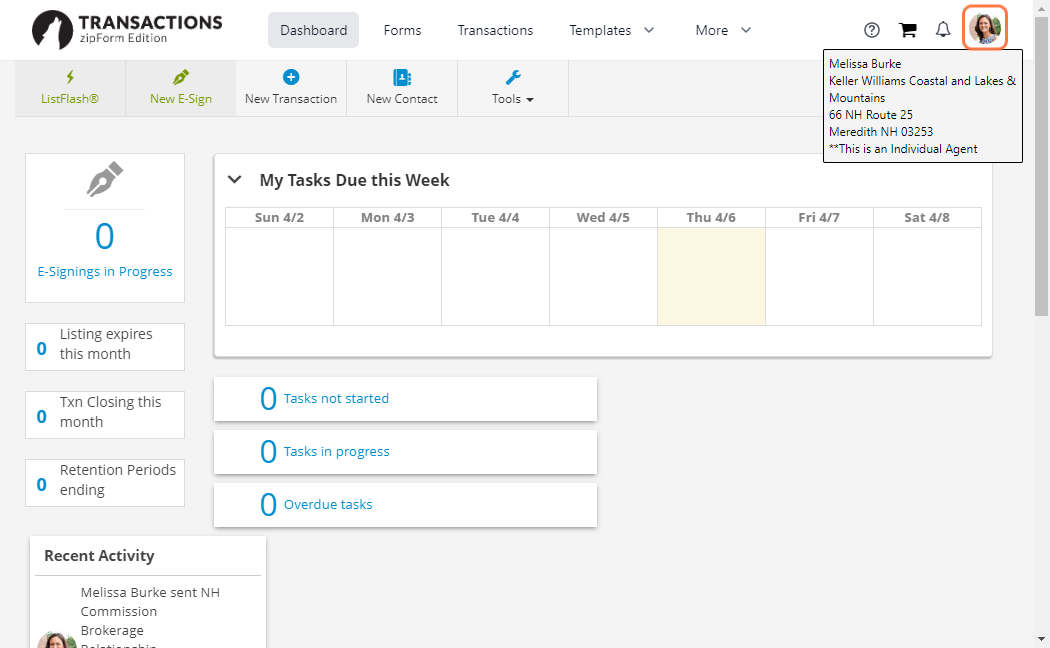
Task: Select the Mon 4/3 column header
Action: (x=387, y=218)
